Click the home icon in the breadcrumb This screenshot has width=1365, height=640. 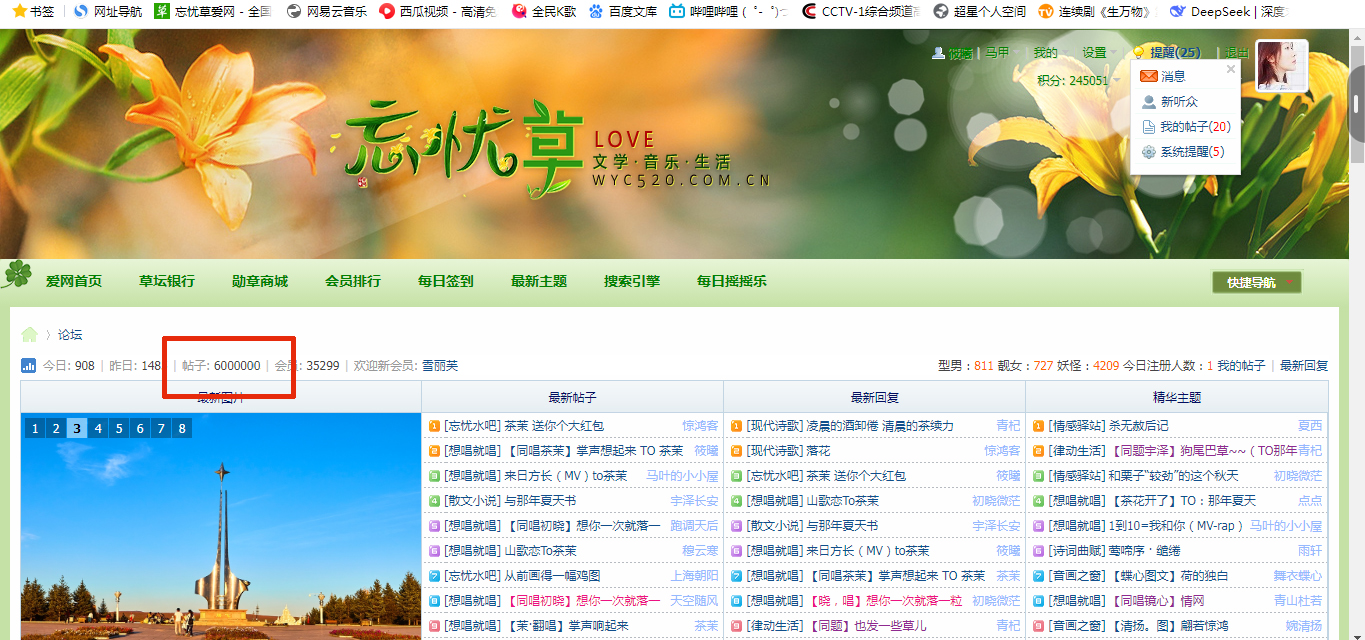(x=30, y=335)
